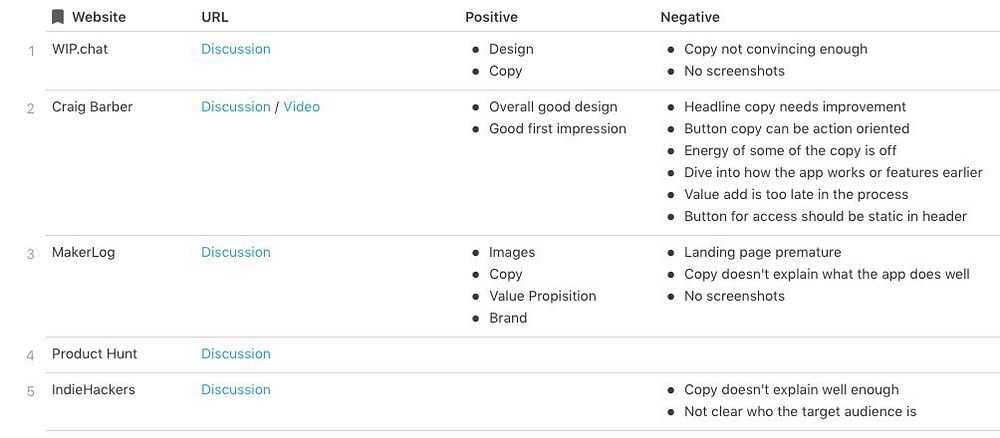Click the bookmark icon beside Website header
The width and height of the screenshot is (1000, 438).
58,17
